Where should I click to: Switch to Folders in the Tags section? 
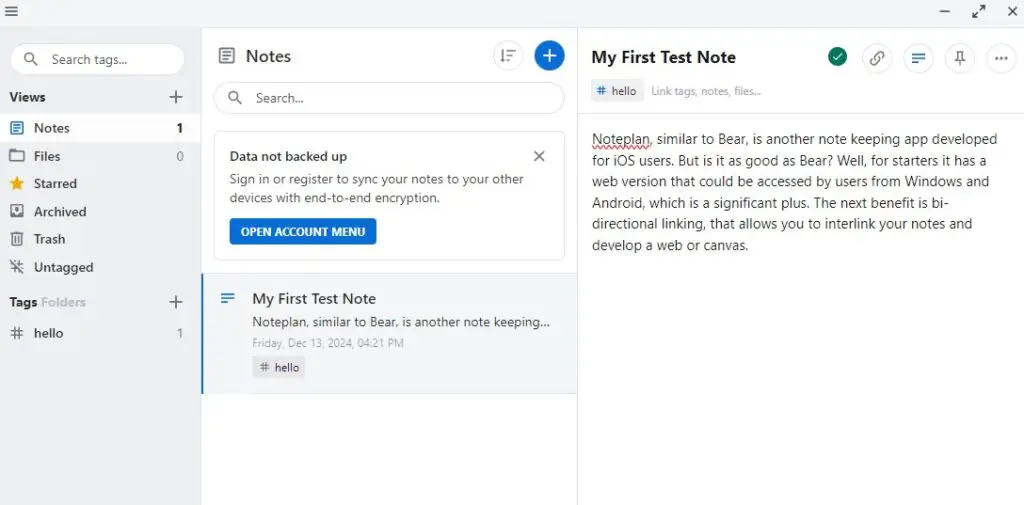click(63, 302)
